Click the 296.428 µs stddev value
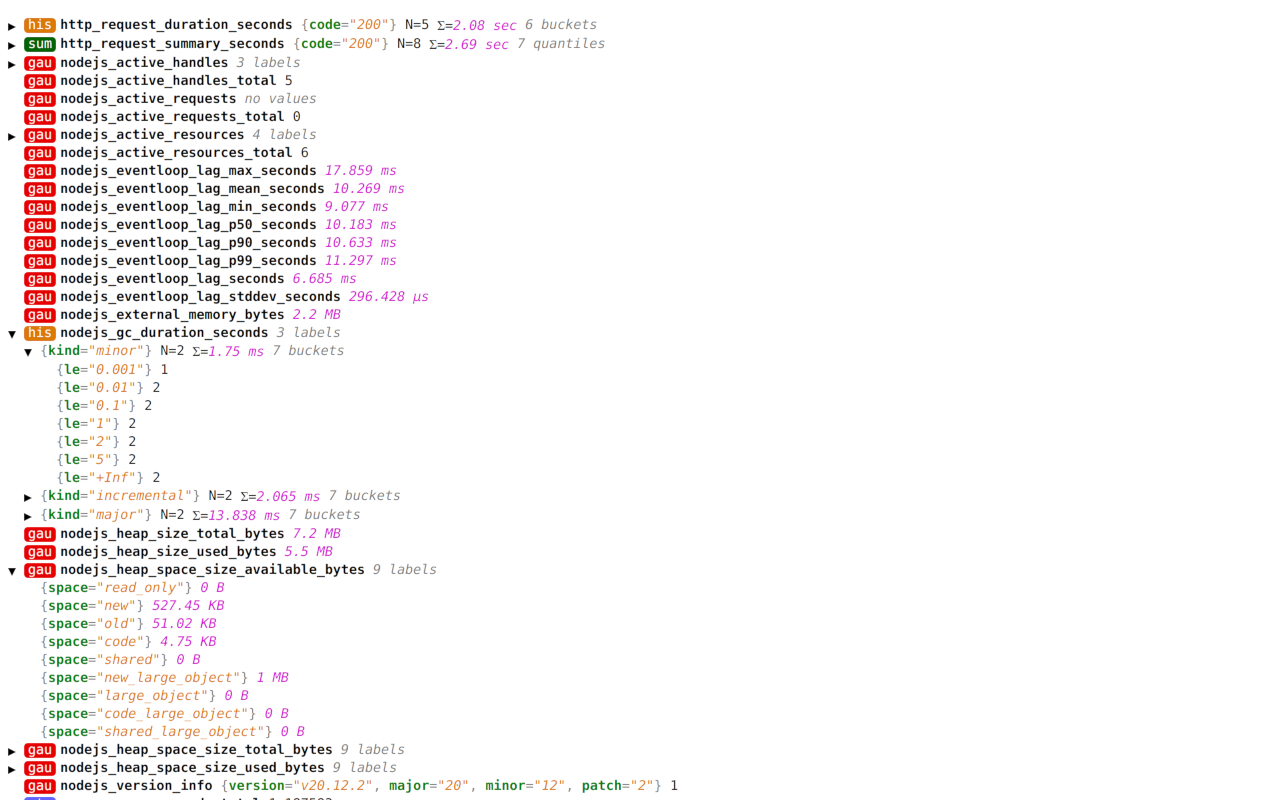Image resolution: width=1280 pixels, height=800 pixels. [x=388, y=297]
